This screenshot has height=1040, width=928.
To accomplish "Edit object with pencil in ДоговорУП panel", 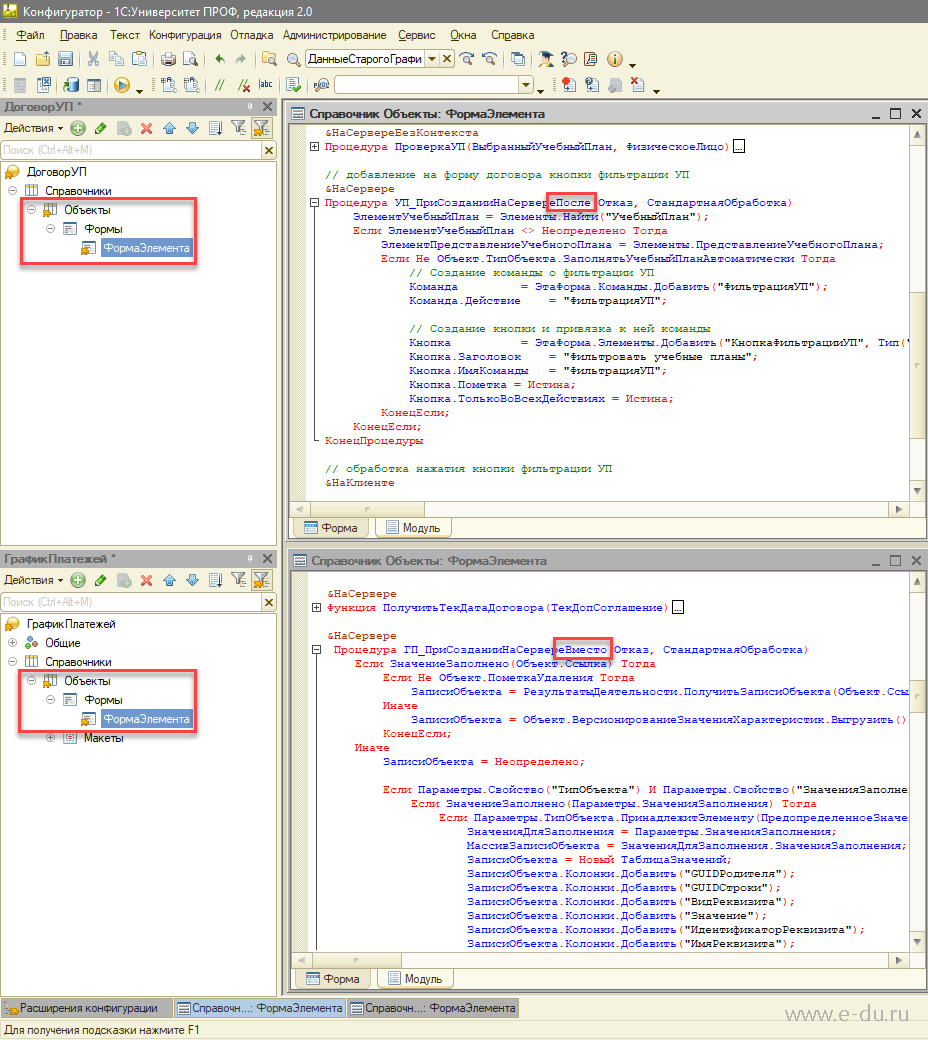I will pyautogui.click(x=101, y=128).
